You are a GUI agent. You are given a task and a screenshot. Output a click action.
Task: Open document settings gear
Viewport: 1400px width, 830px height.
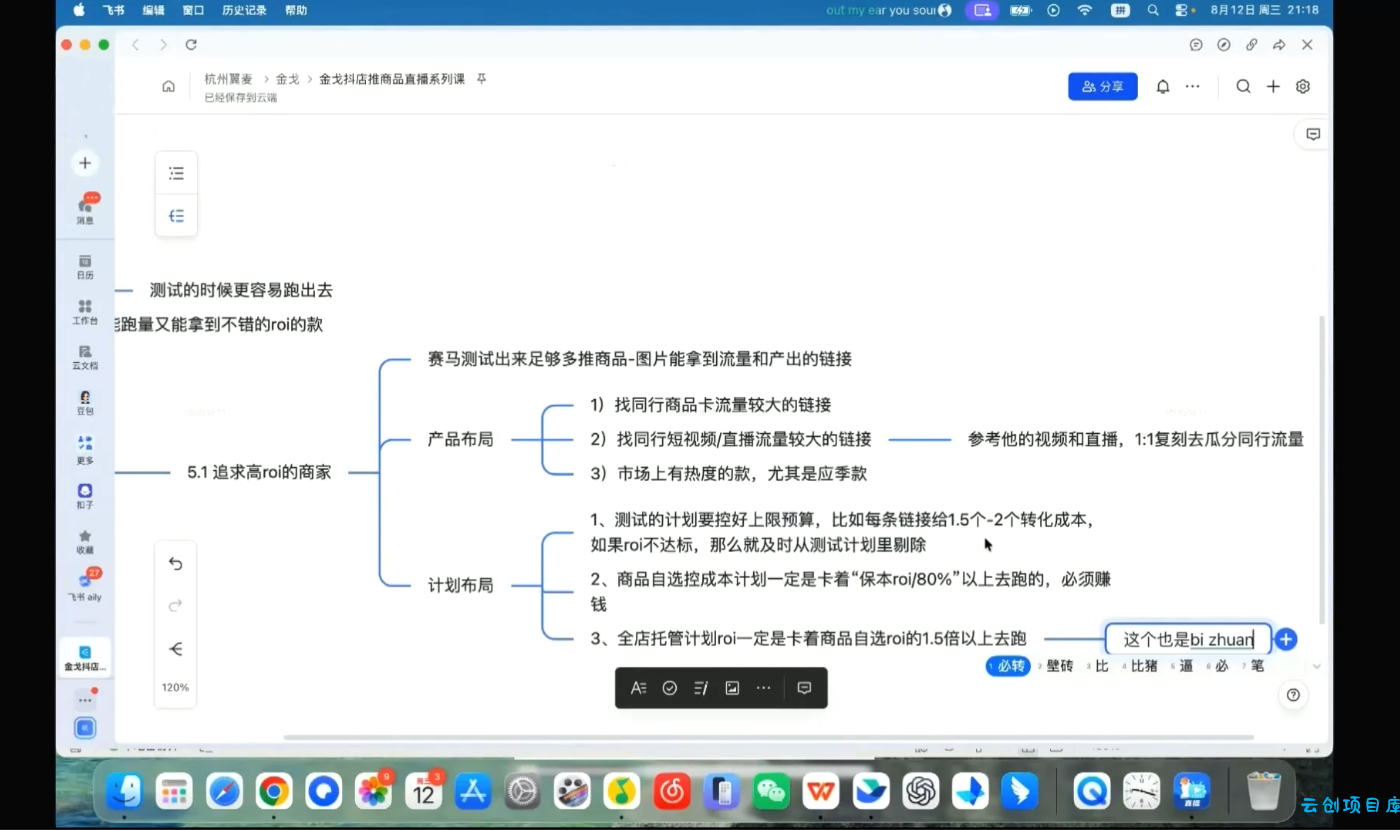tap(1303, 87)
